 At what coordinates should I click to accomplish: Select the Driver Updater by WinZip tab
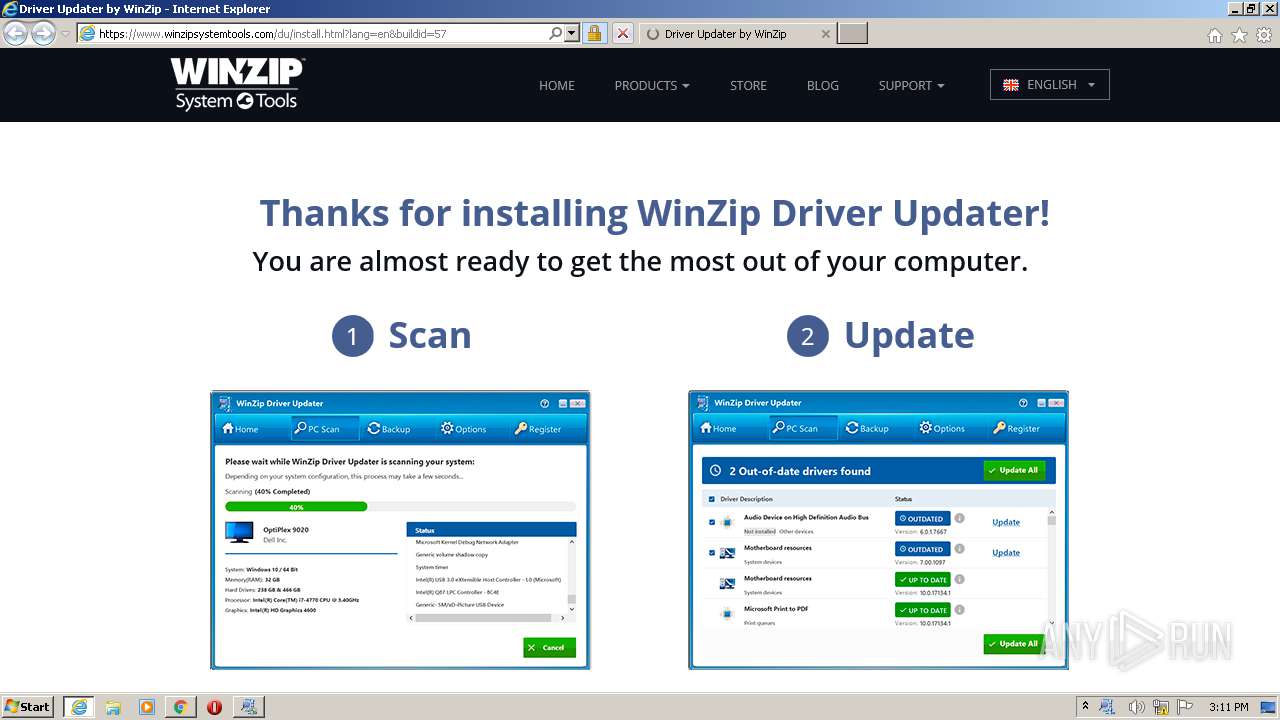pos(736,33)
